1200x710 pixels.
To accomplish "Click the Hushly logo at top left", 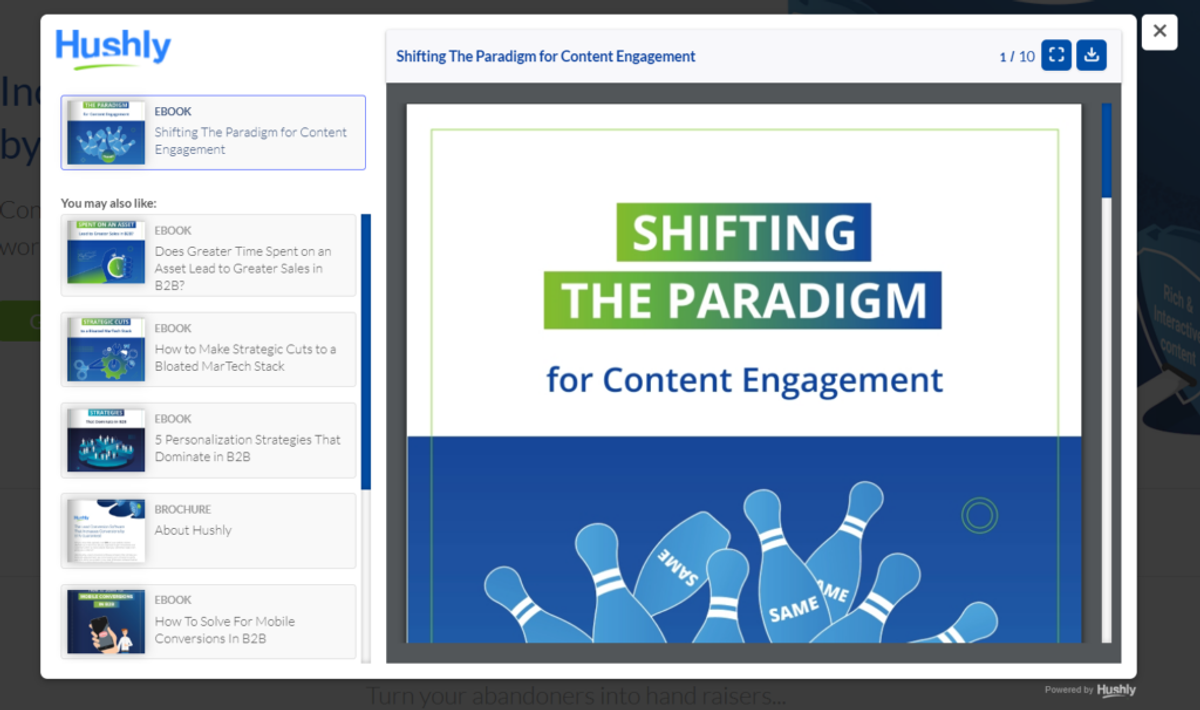I will click(113, 48).
